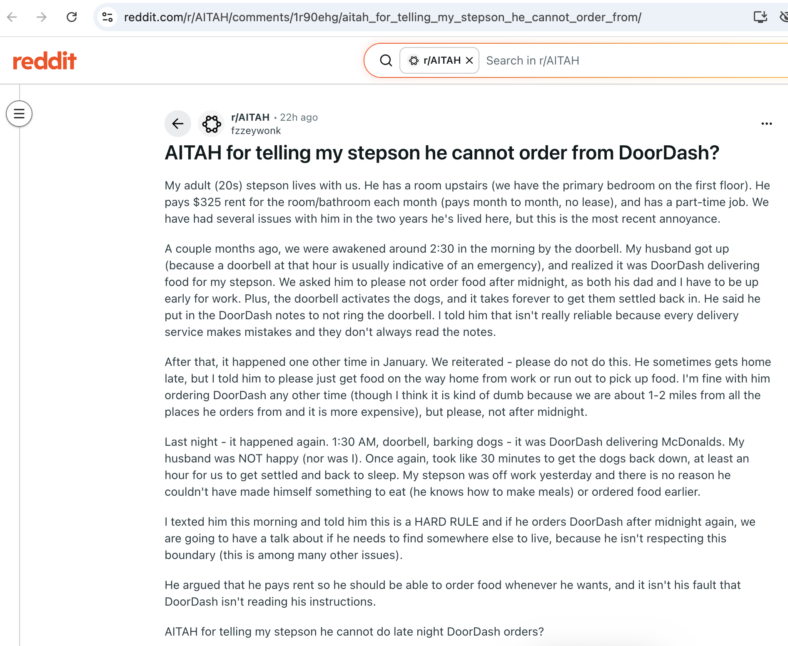Click the post title about DoorDash
This screenshot has width=788, height=646.
point(442,153)
